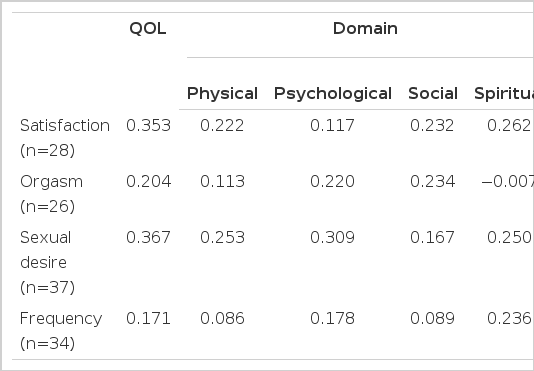
Task: Click Orgasm Psychological value 0.220
Action: click(332, 181)
